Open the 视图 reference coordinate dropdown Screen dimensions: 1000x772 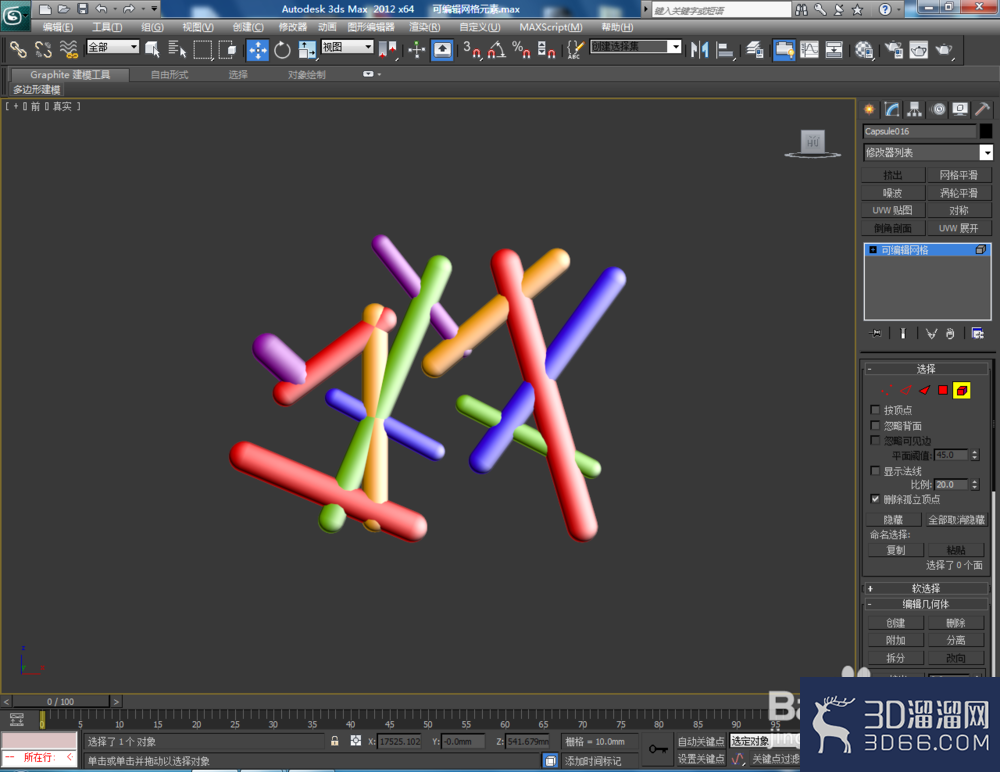coord(346,47)
